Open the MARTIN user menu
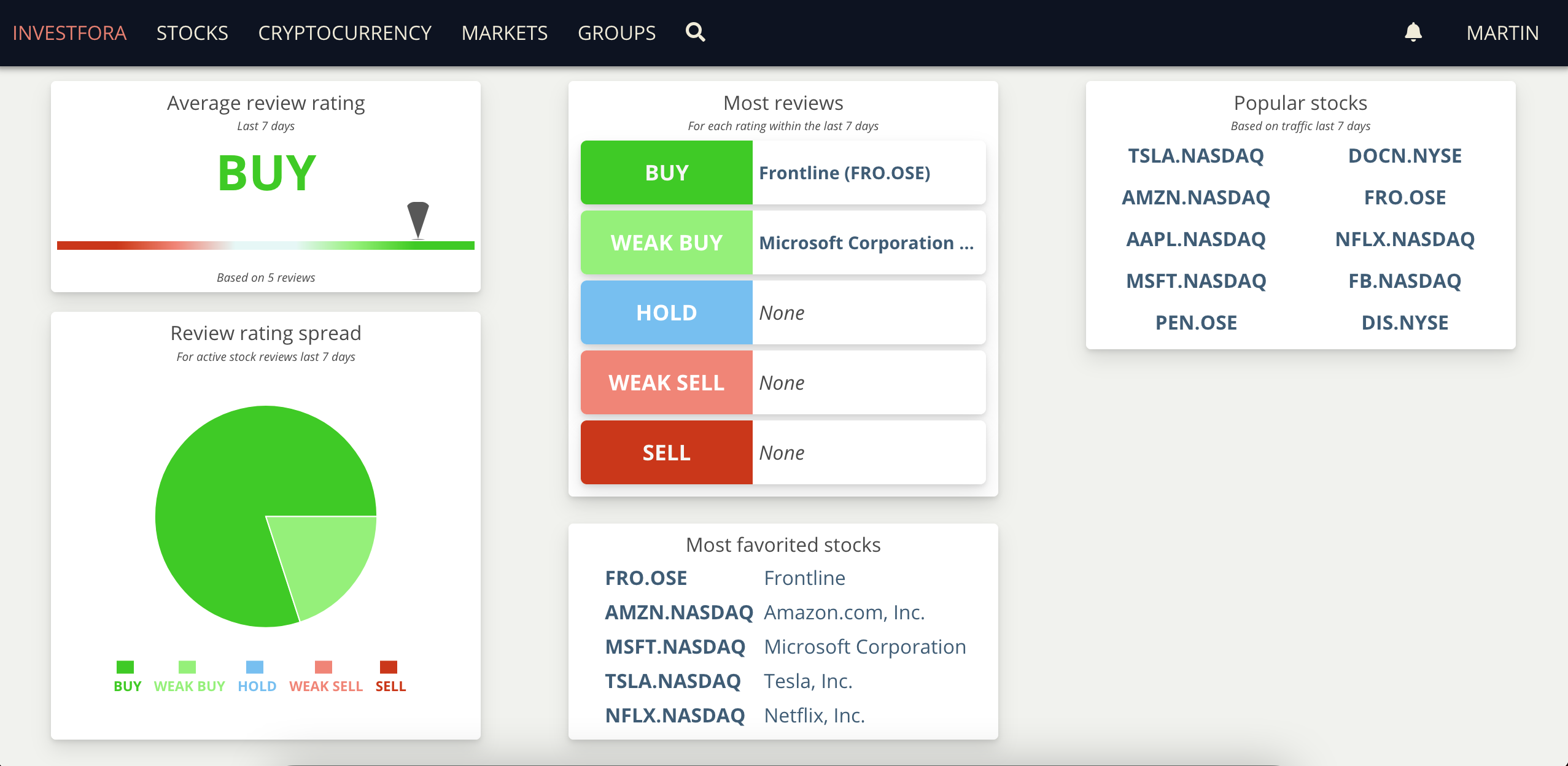 1502,33
